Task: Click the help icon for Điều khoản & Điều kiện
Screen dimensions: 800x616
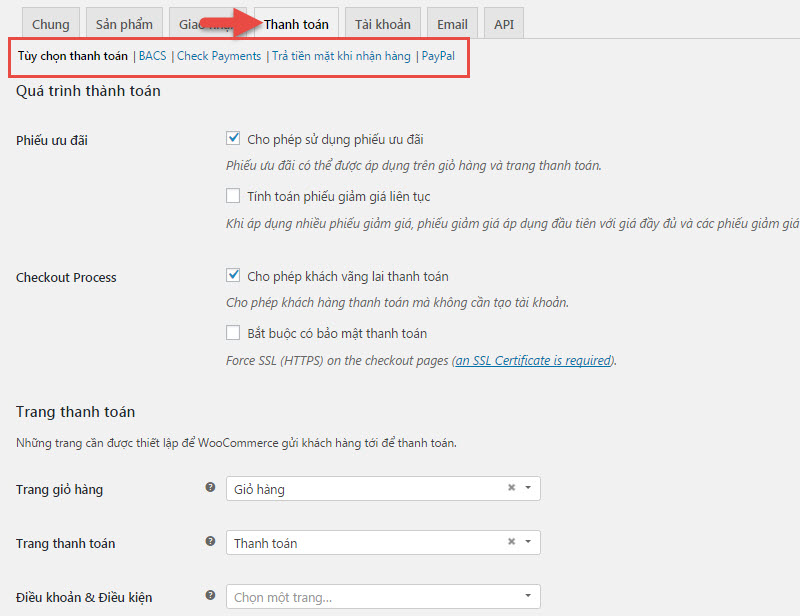Action: (x=210, y=596)
